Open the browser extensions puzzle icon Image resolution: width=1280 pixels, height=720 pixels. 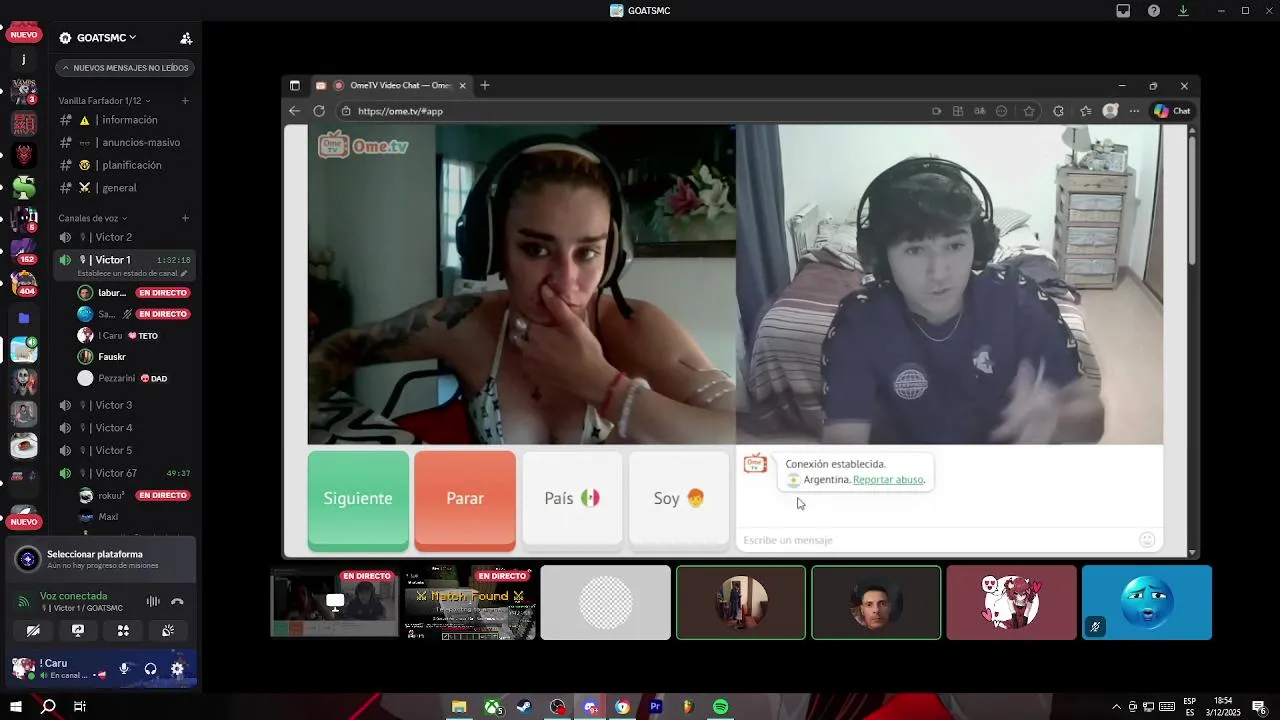coord(1059,111)
